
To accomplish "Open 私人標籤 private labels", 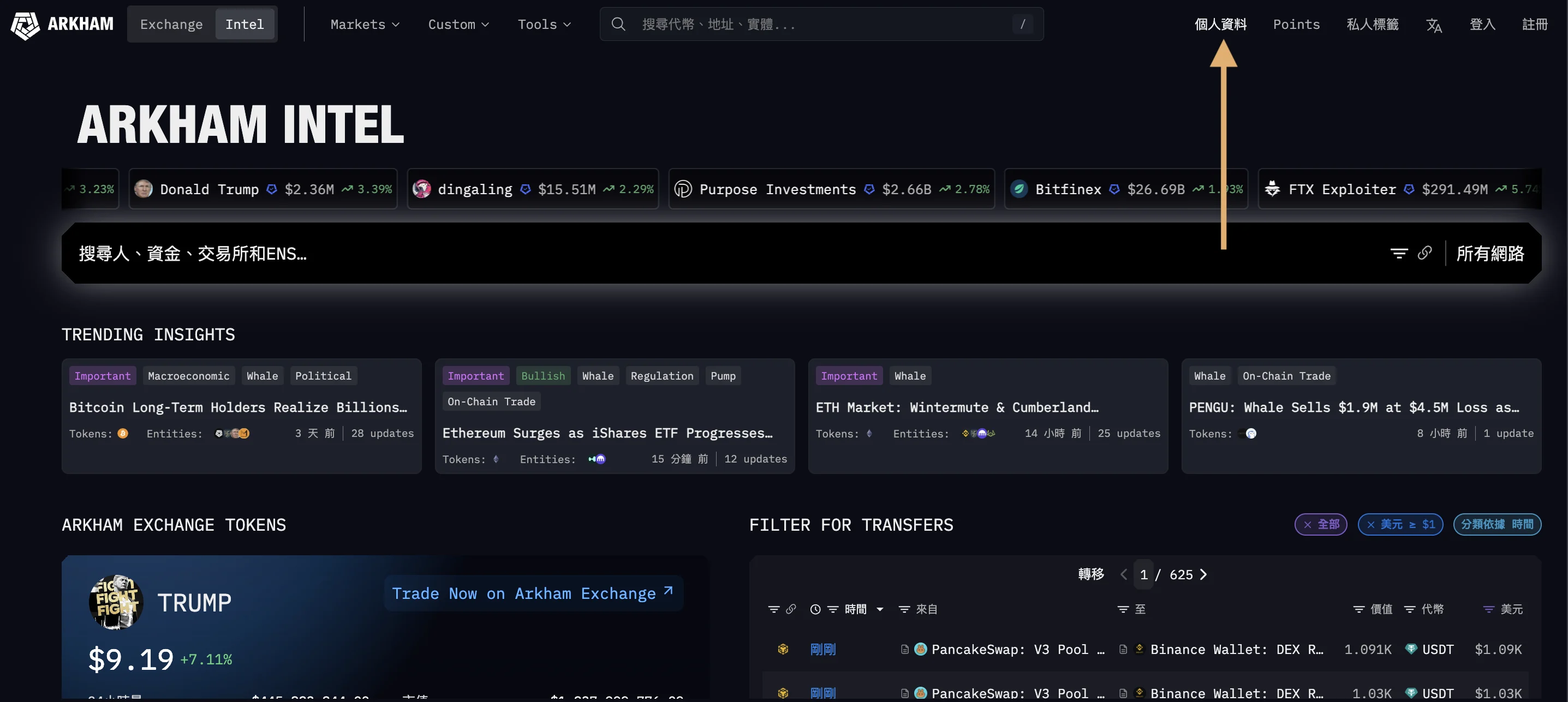I will click(1372, 25).
